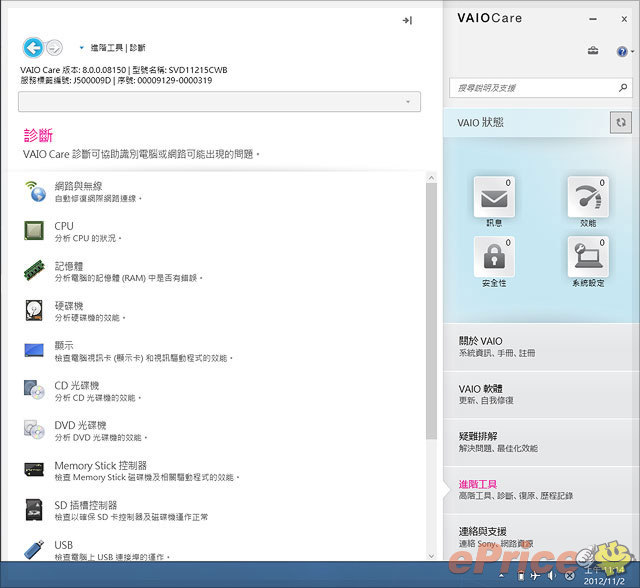Run the CPU diagnosis item
The height and width of the screenshot is (588, 640).
[64, 231]
